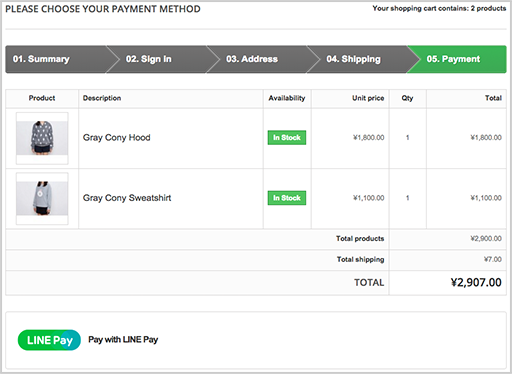
Task: Click the Gray Cony Sweatshirt product name
Action: 127,198
